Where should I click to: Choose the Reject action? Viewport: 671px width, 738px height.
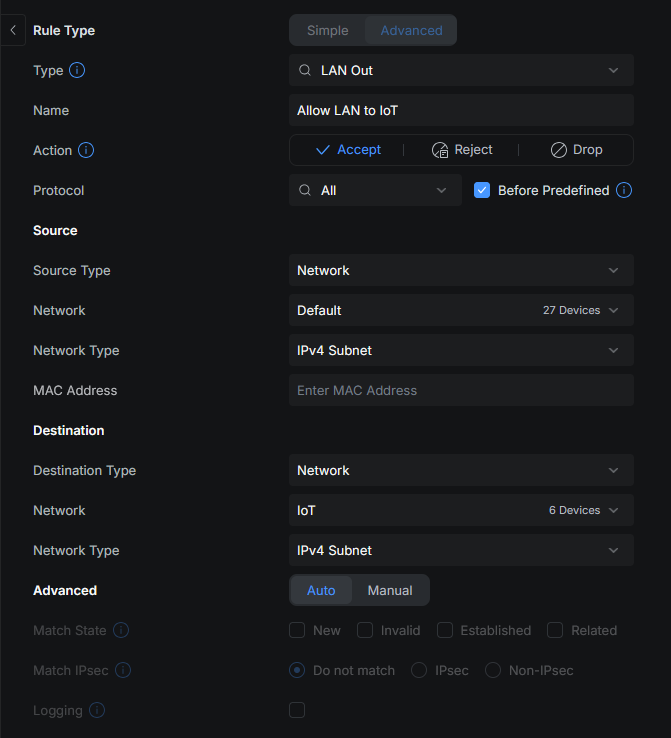(462, 150)
